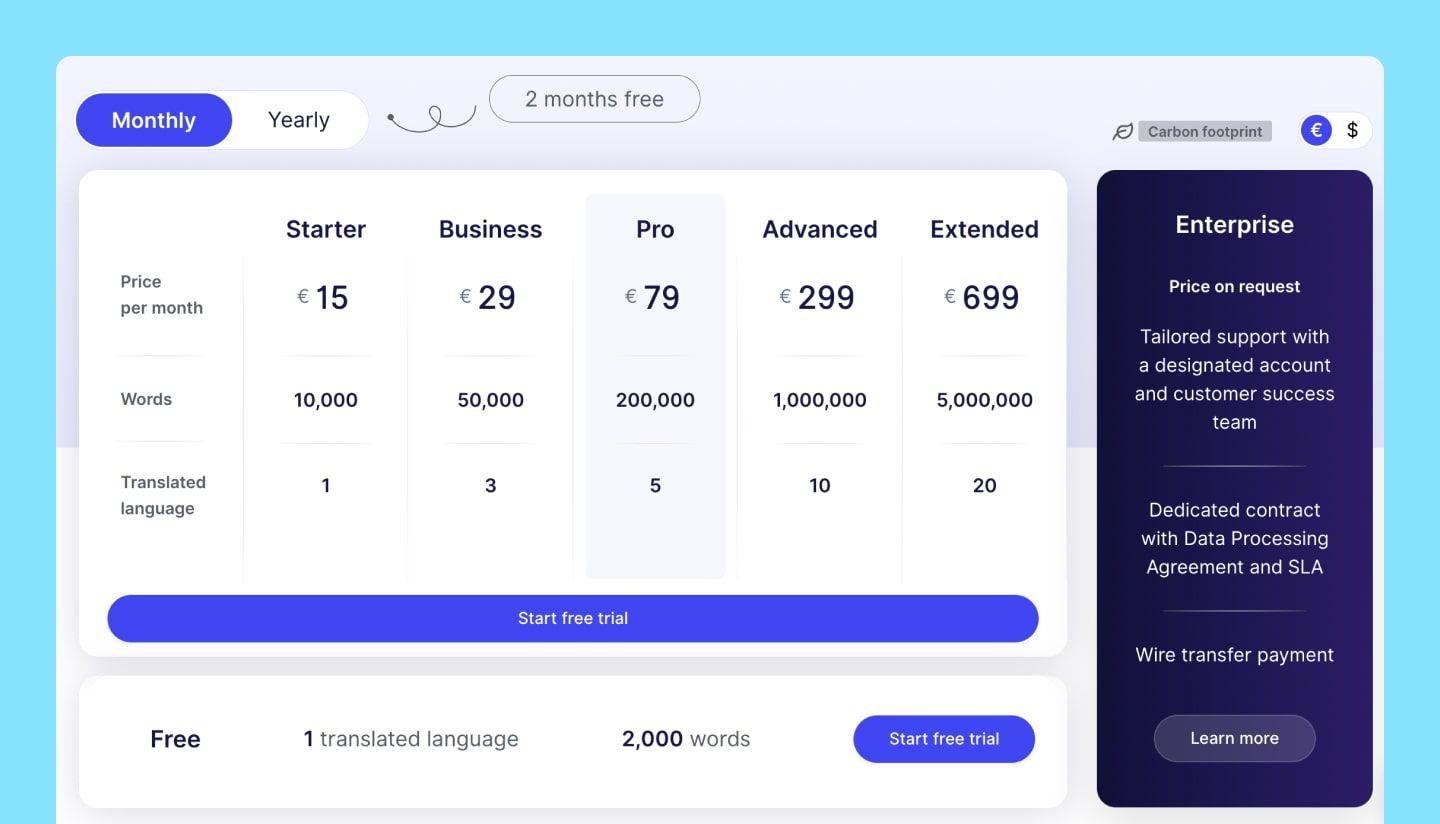The width and height of the screenshot is (1440, 824).
Task: Open Learn more in the Enterprise card
Action: coord(1234,738)
